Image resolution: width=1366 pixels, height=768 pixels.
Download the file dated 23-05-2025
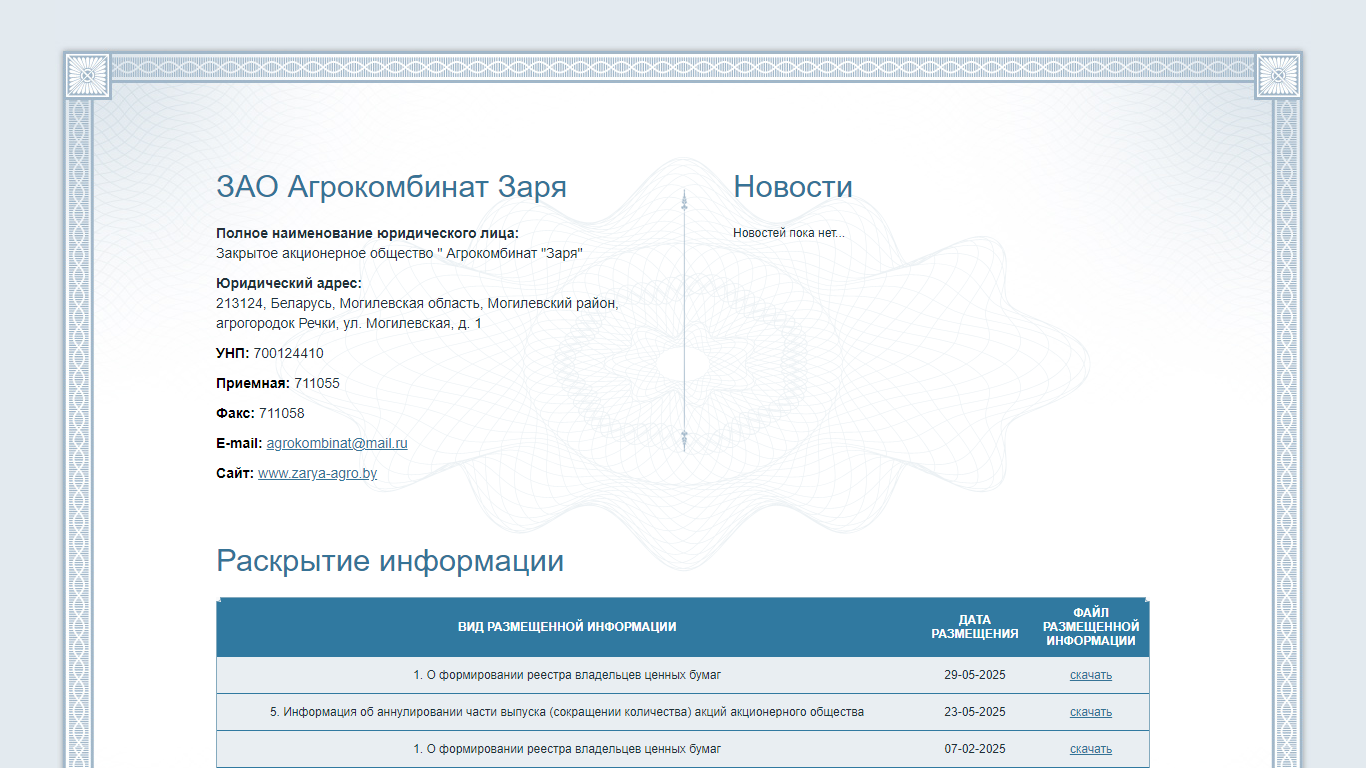click(1090, 712)
